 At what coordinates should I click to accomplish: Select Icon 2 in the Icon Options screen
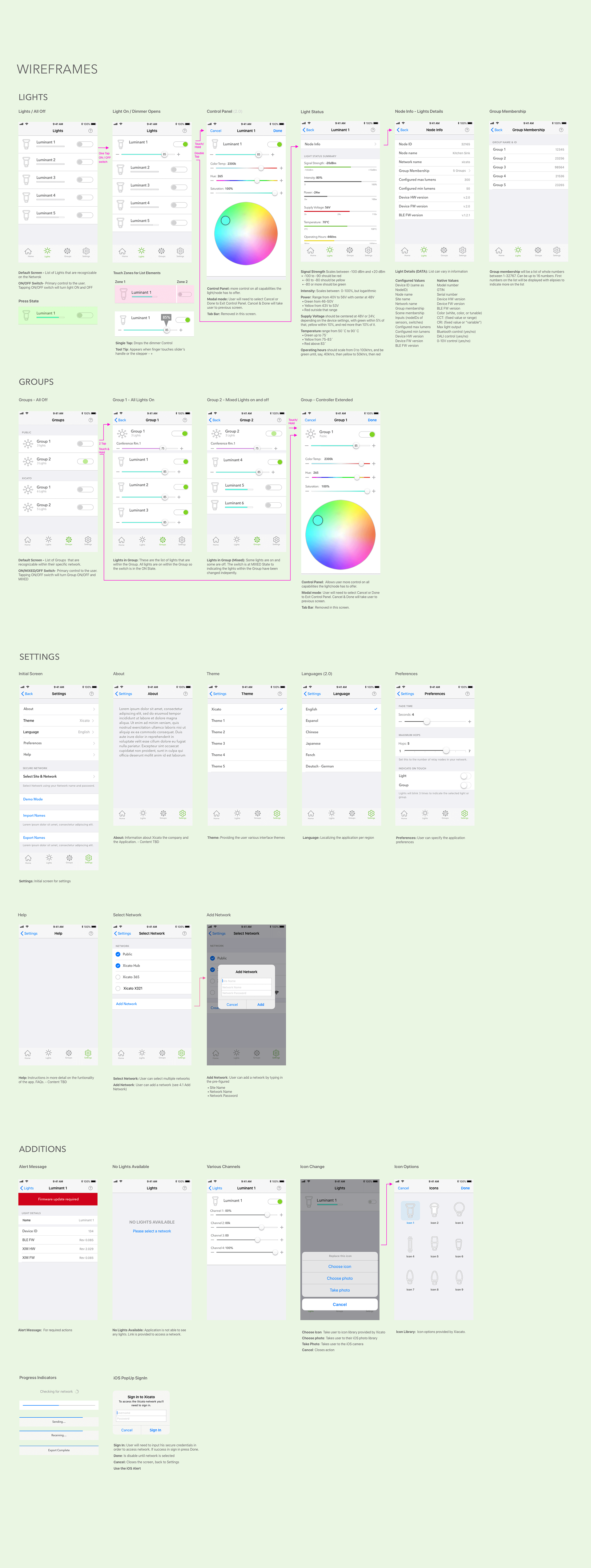434,1209
